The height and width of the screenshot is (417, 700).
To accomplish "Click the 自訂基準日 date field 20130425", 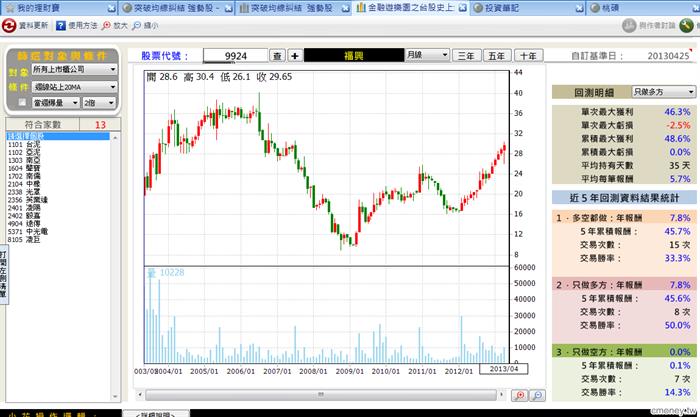I will pos(668,56).
